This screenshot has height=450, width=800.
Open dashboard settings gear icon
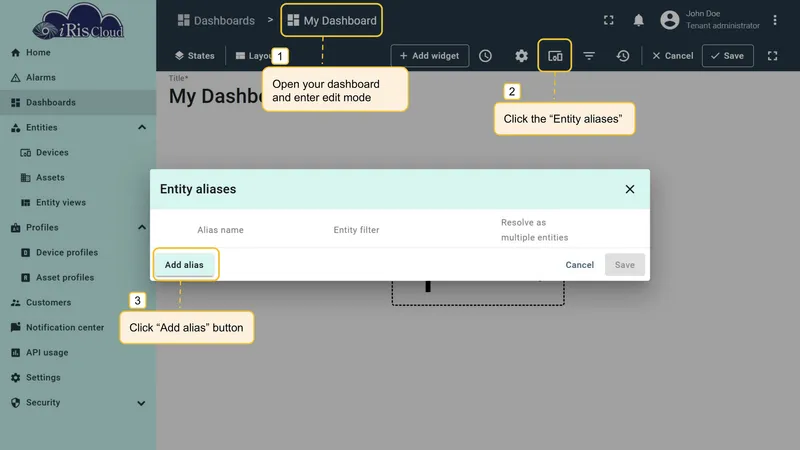(x=521, y=56)
